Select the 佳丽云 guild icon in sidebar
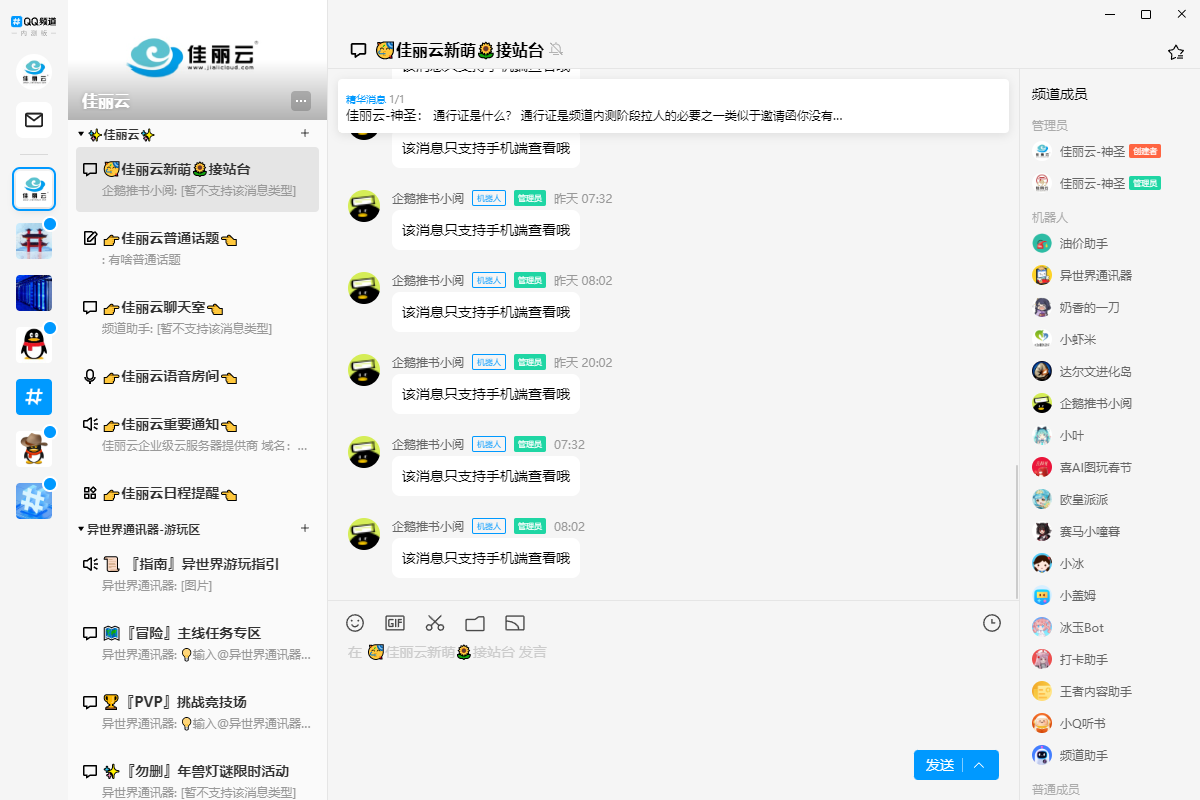Screen dimensions: 1200x800 tap(34, 189)
